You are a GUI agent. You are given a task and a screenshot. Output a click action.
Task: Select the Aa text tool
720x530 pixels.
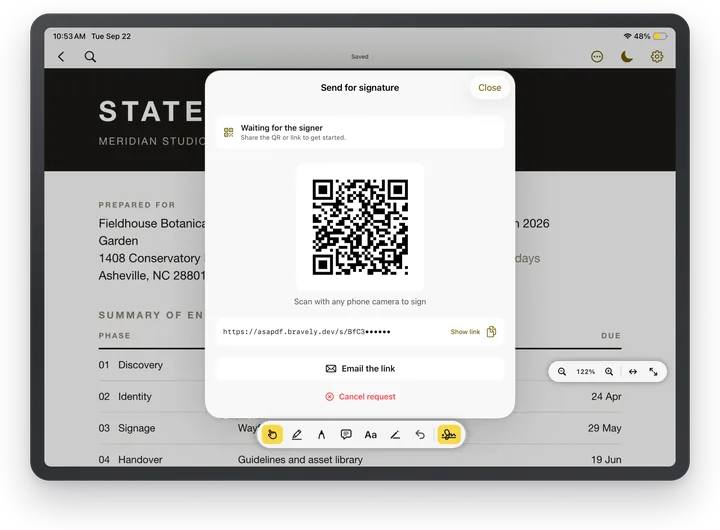click(371, 434)
